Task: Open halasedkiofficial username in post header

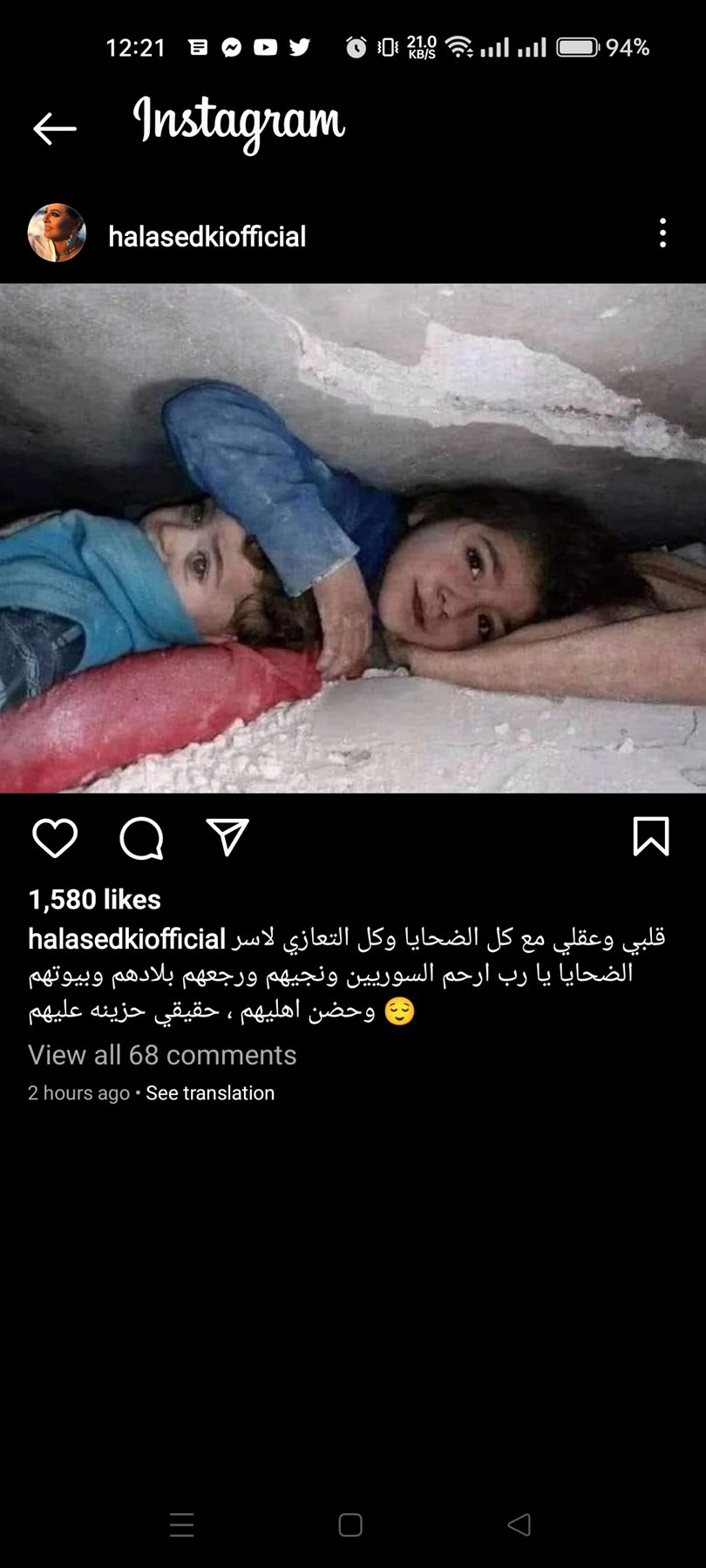Action: (207, 236)
